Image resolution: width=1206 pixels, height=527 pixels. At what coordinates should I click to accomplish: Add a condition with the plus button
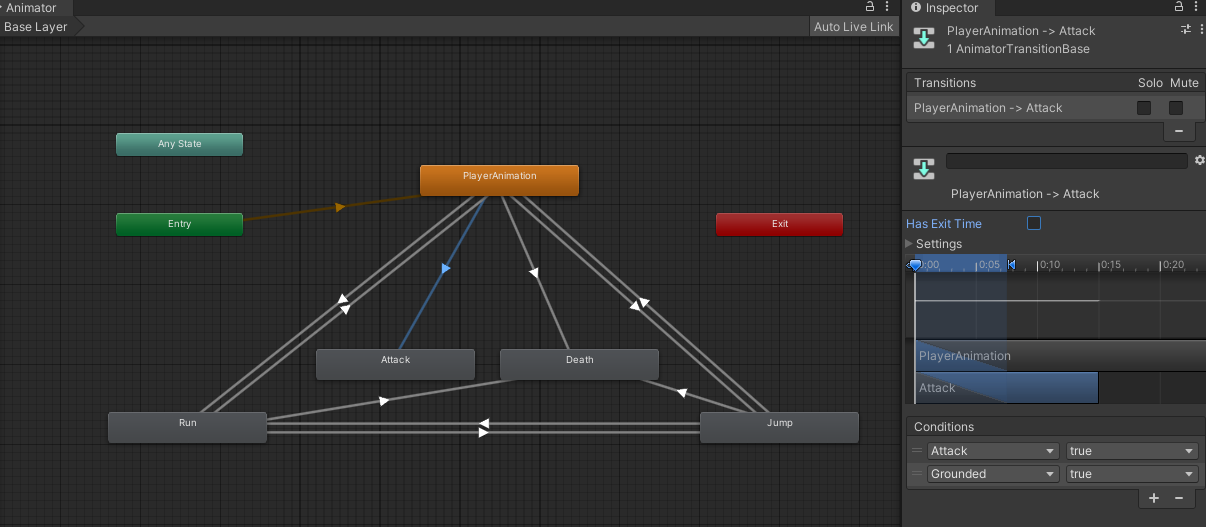1153,498
